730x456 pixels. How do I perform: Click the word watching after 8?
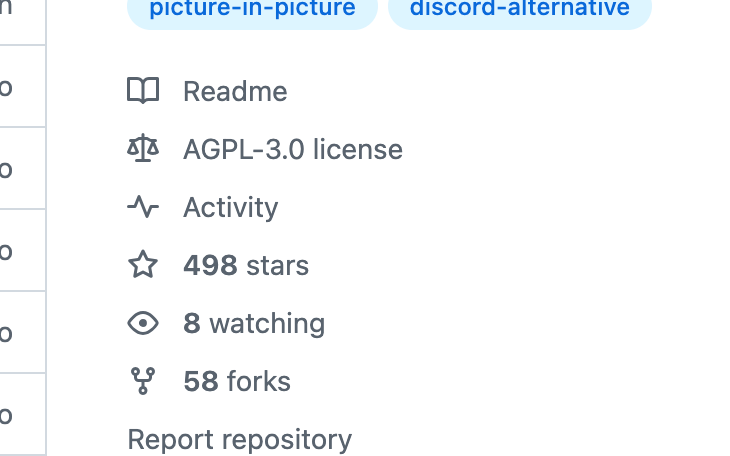tap(267, 324)
